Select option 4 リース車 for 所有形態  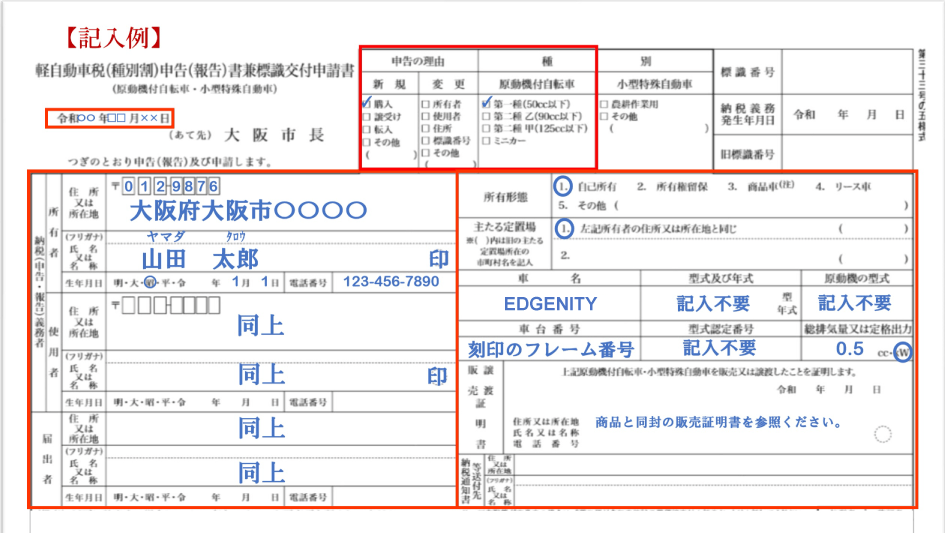tap(819, 186)
